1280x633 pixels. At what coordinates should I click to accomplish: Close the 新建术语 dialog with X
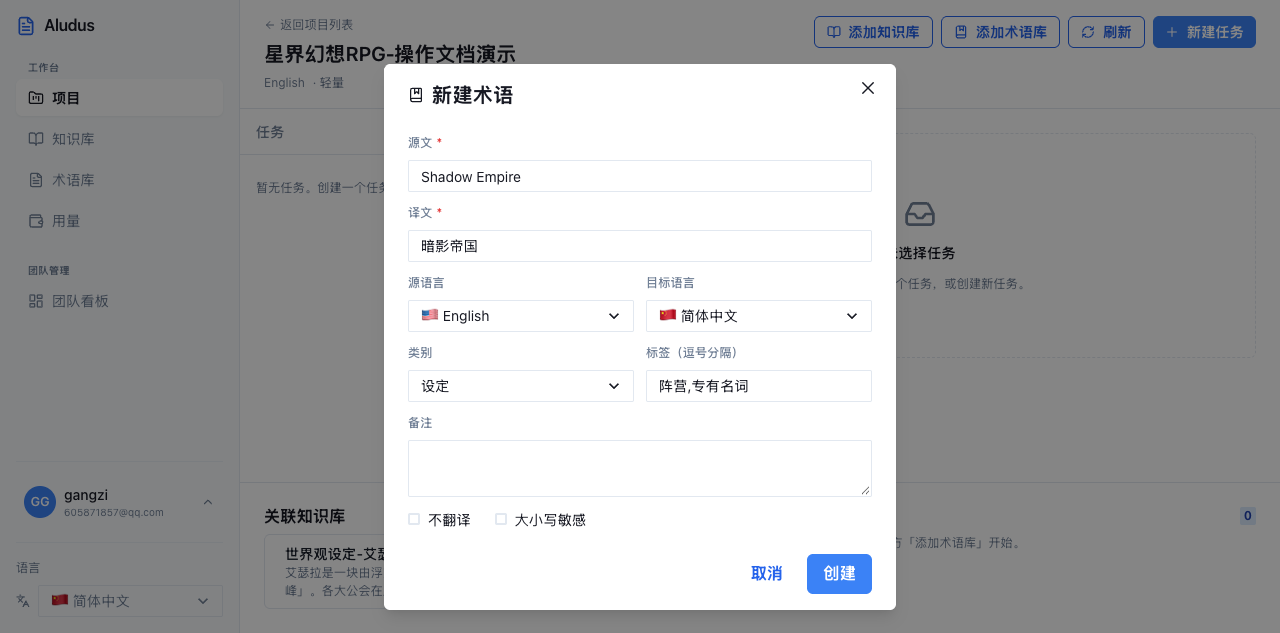[868, 88]
